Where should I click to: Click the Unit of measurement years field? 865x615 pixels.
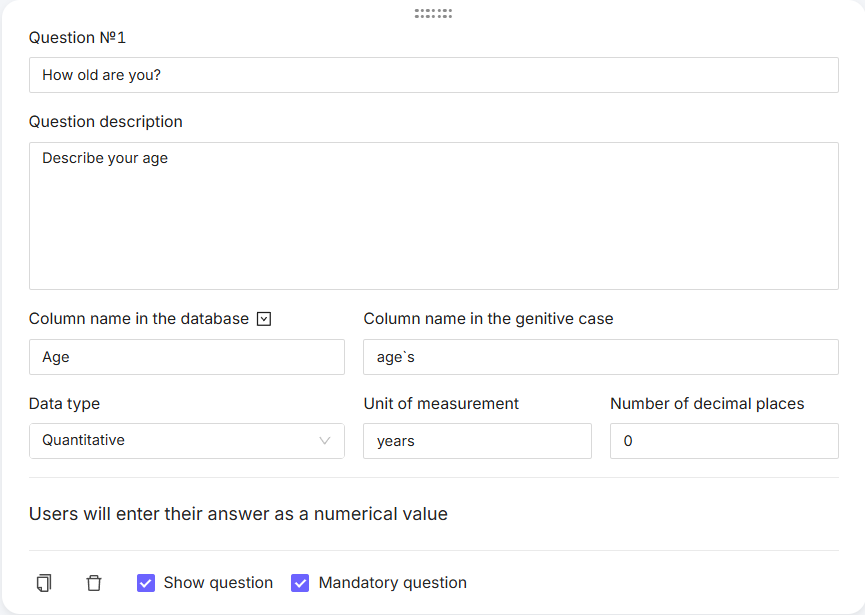click(477, 441)
